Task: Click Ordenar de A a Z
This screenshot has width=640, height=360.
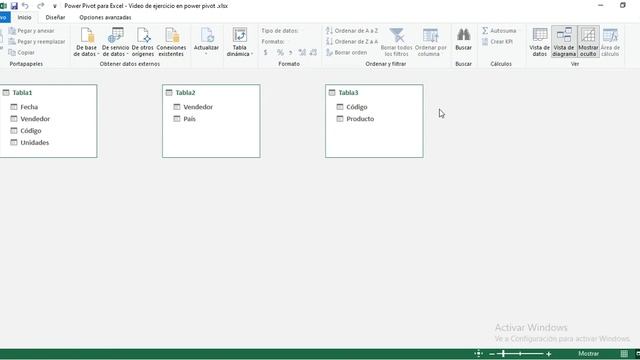Action: (x=352, y=31)
